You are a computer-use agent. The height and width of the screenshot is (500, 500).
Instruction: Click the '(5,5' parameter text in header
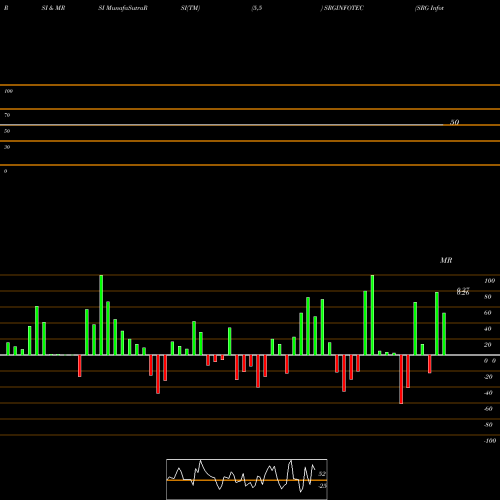point(257,8)
